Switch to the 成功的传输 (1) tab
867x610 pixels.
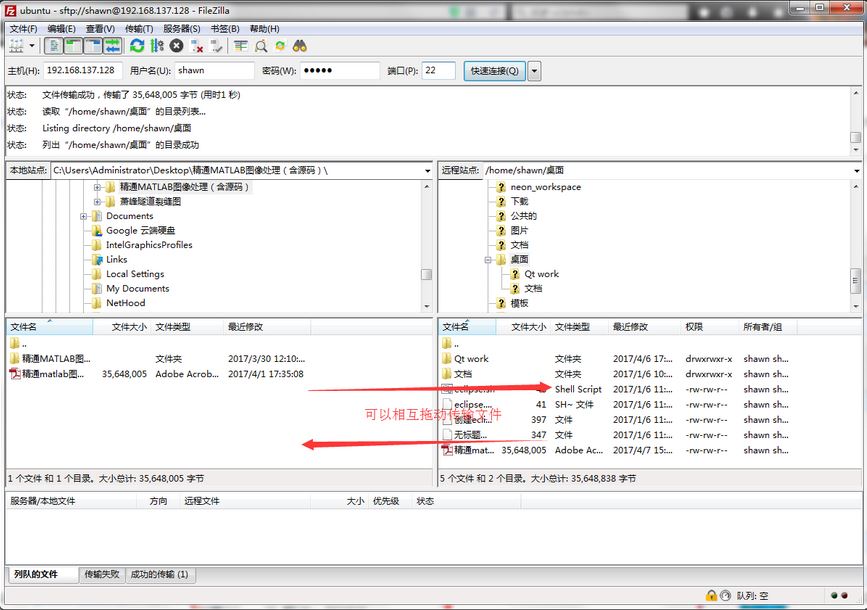160,575
